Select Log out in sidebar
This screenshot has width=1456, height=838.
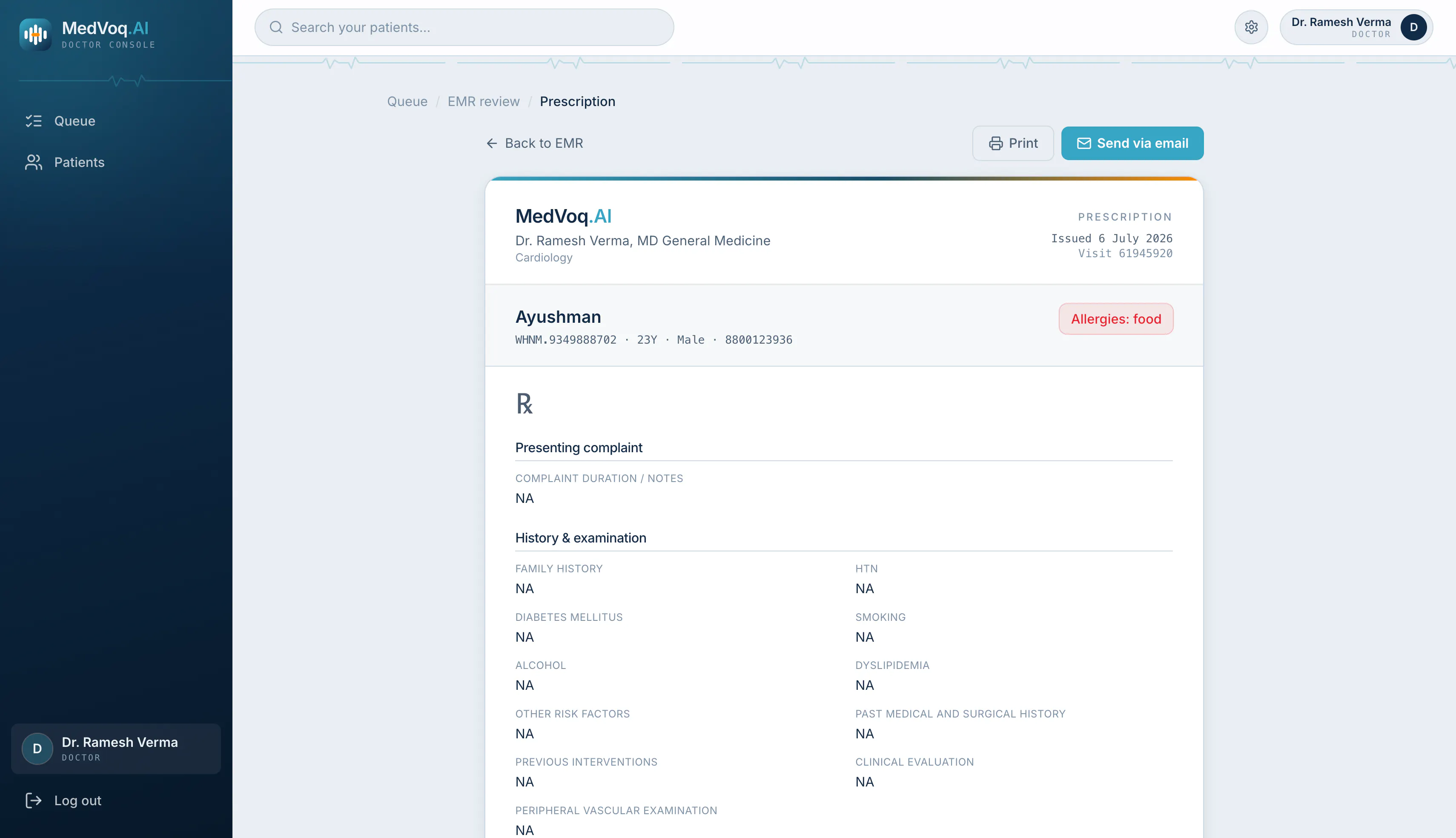coord(116,801)
